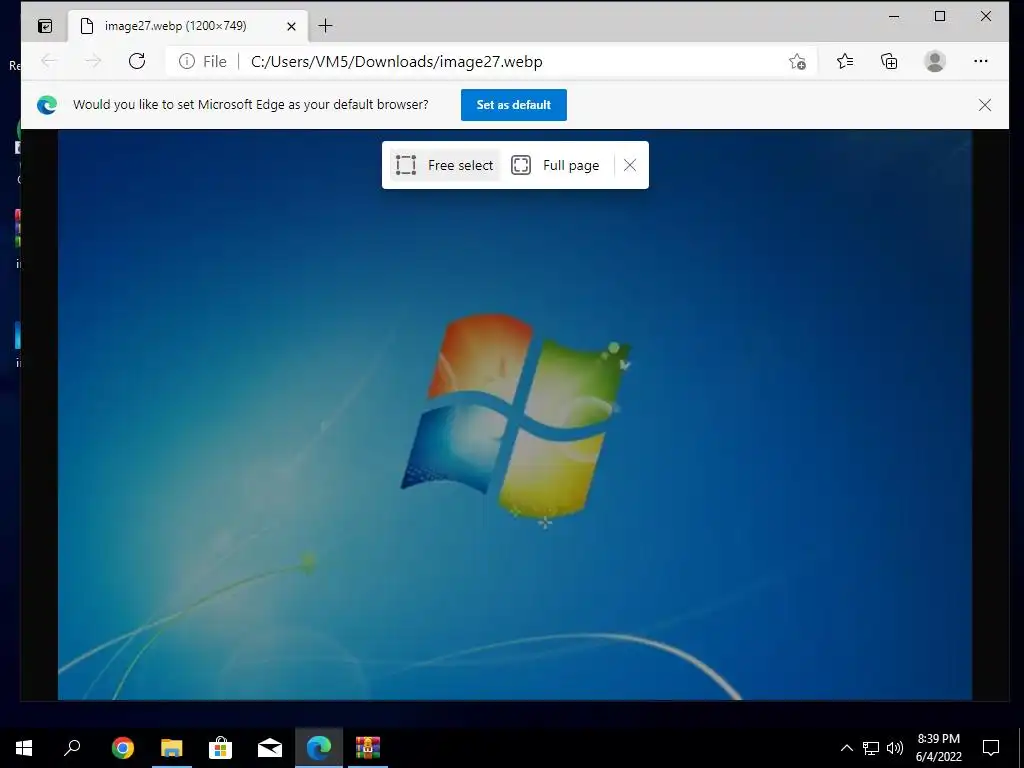Open volume speaker tray icon
This screenshot has height=768, width=1024.
point(895,748)
